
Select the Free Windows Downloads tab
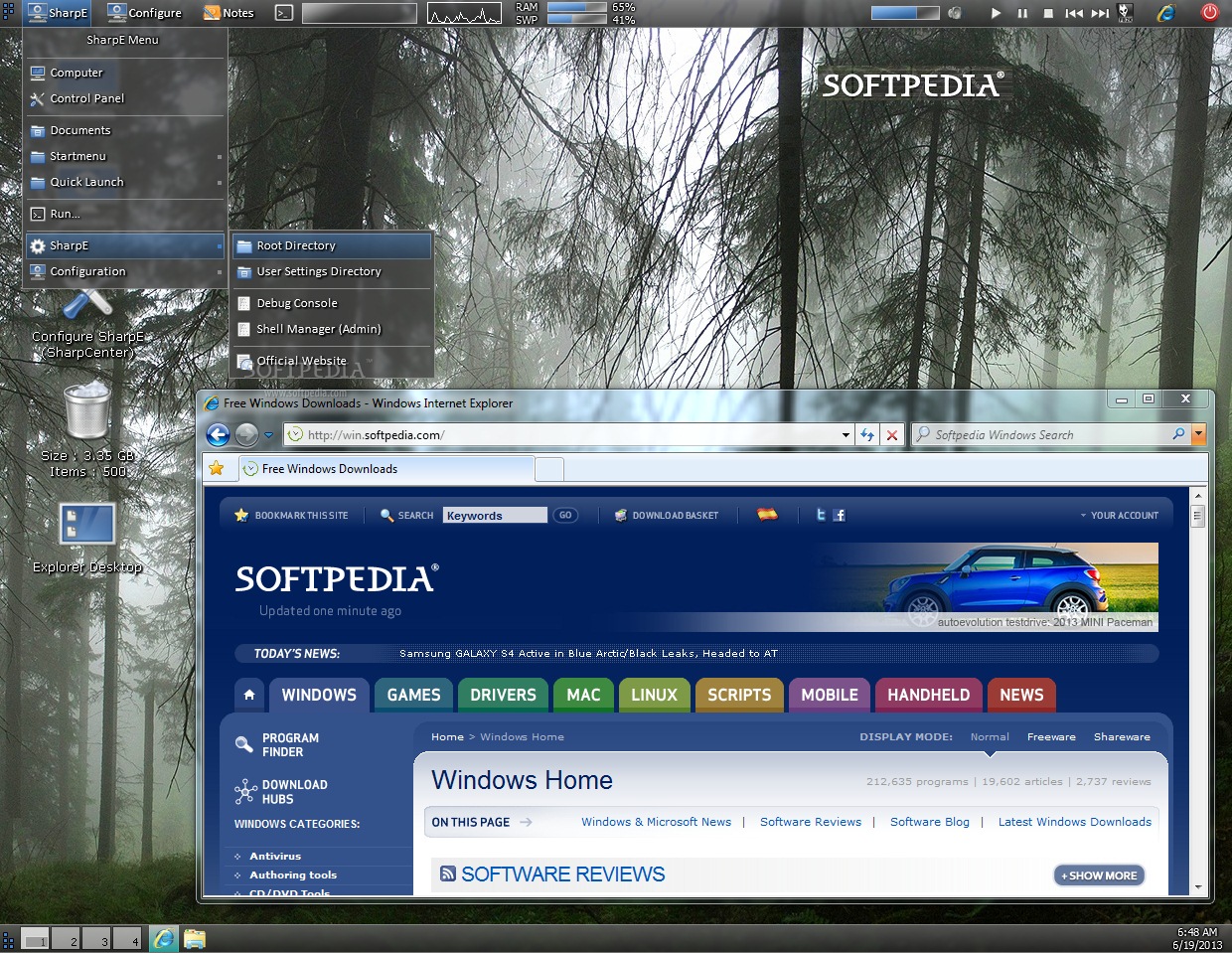(385, 469)
